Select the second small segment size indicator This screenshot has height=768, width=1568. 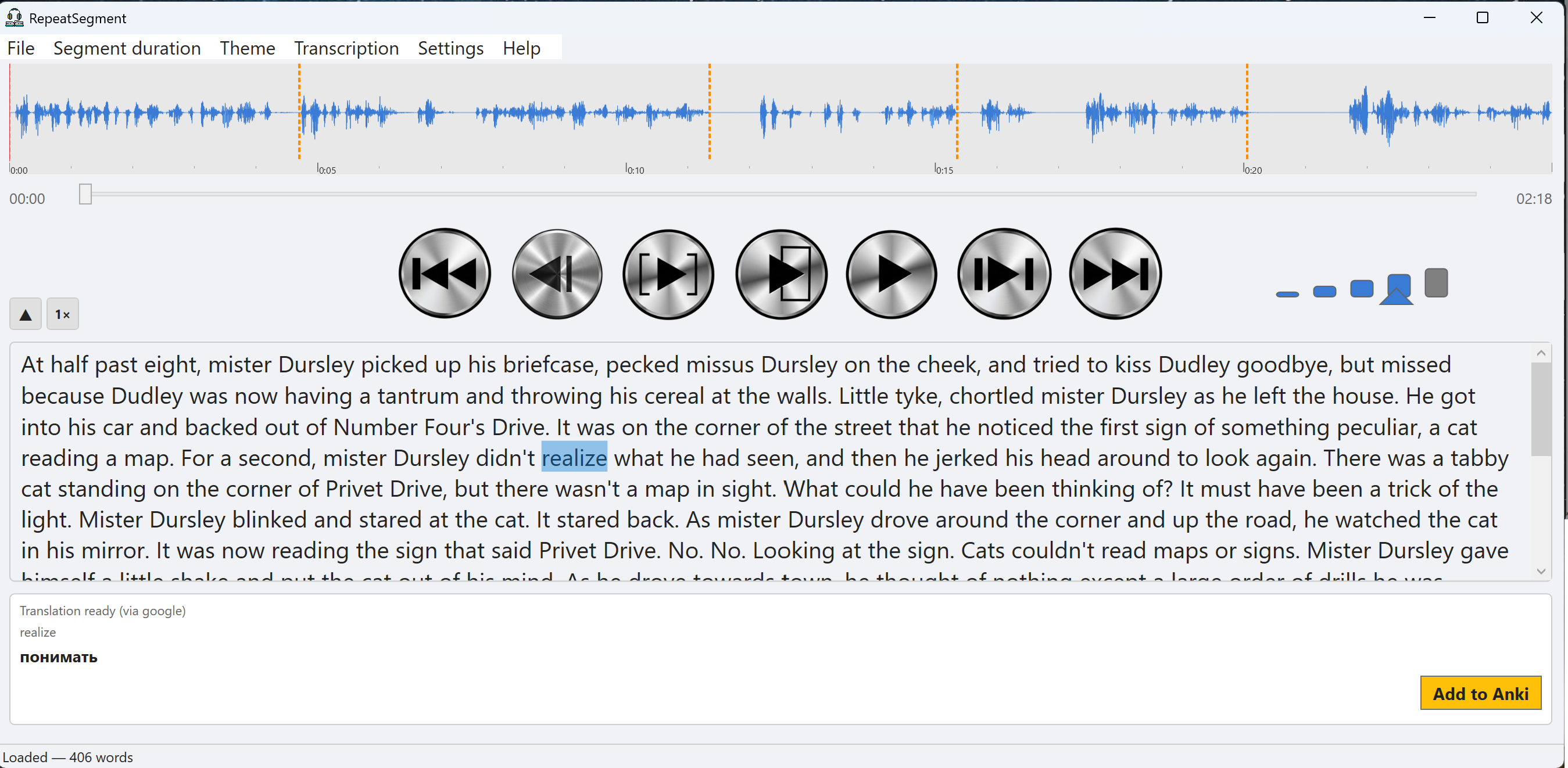[1324, 292]
